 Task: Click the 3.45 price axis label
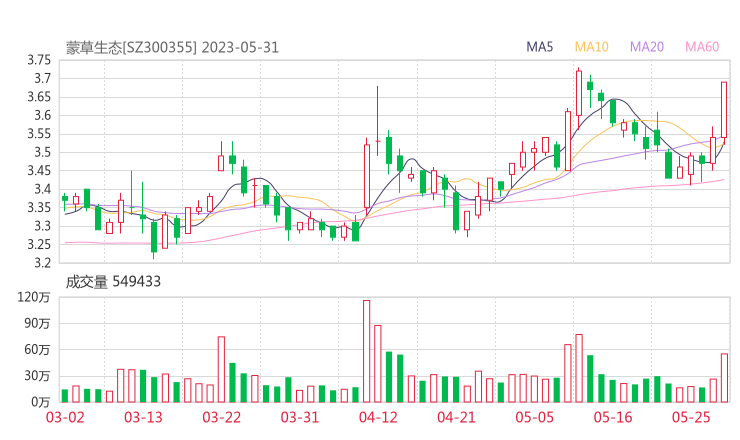(x=39, y=170)
